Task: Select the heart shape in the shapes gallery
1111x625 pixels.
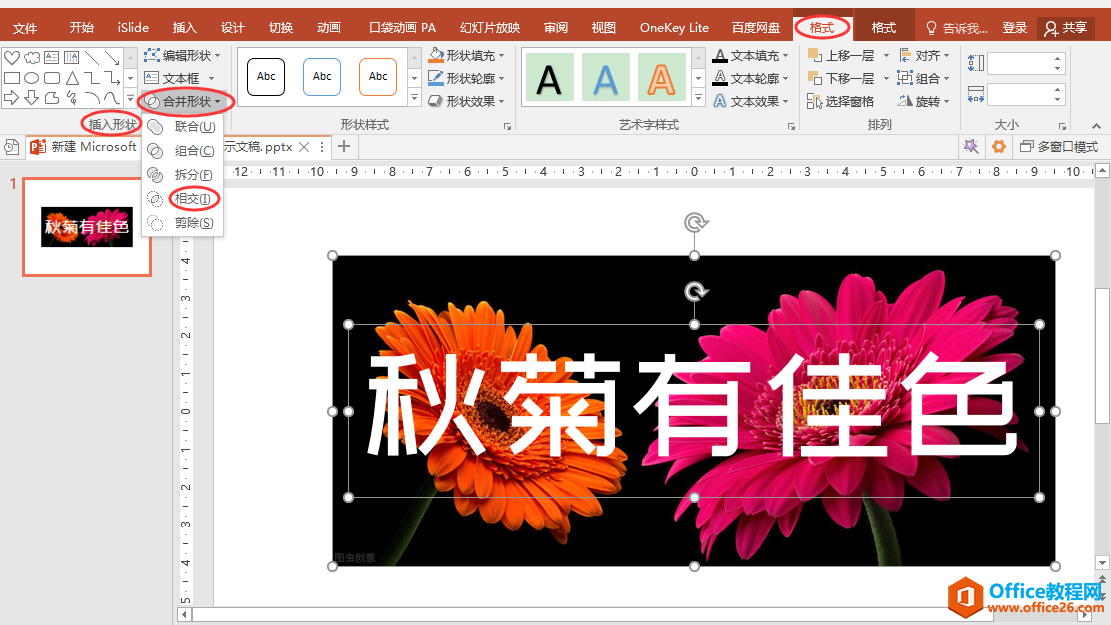Action: coord(12,57)
